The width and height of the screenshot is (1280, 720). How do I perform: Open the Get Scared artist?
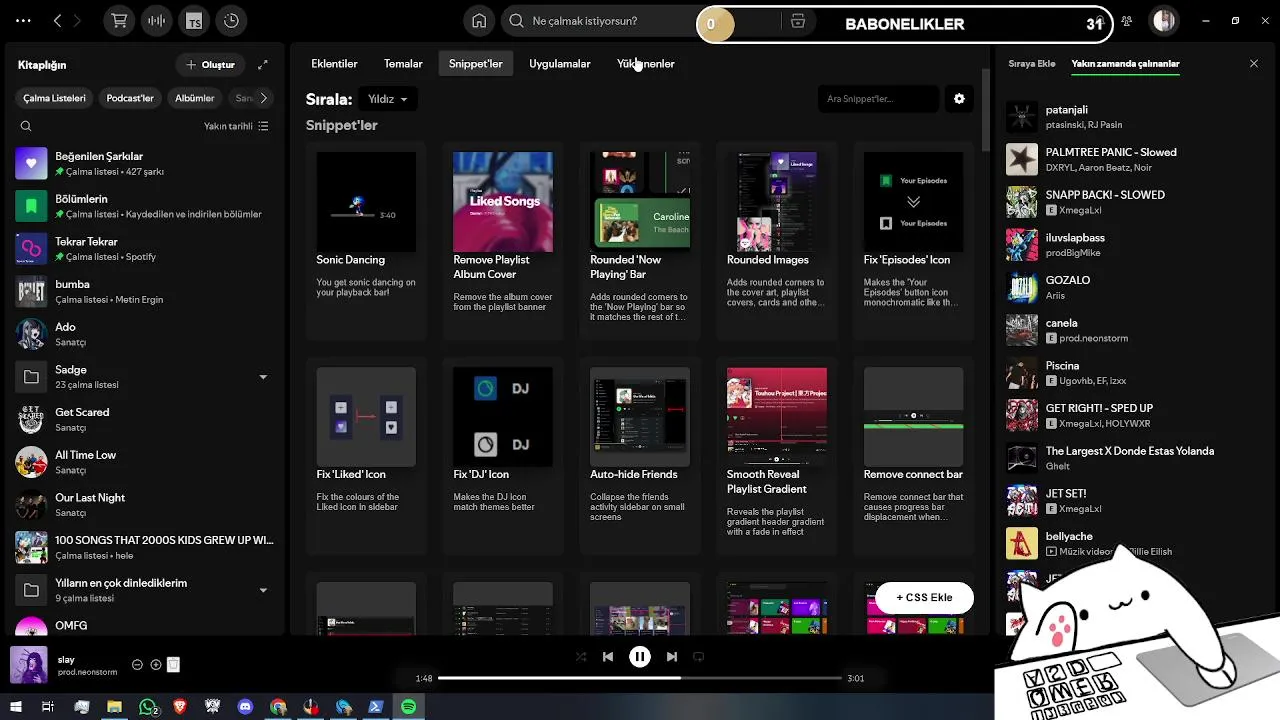(142, 420)
